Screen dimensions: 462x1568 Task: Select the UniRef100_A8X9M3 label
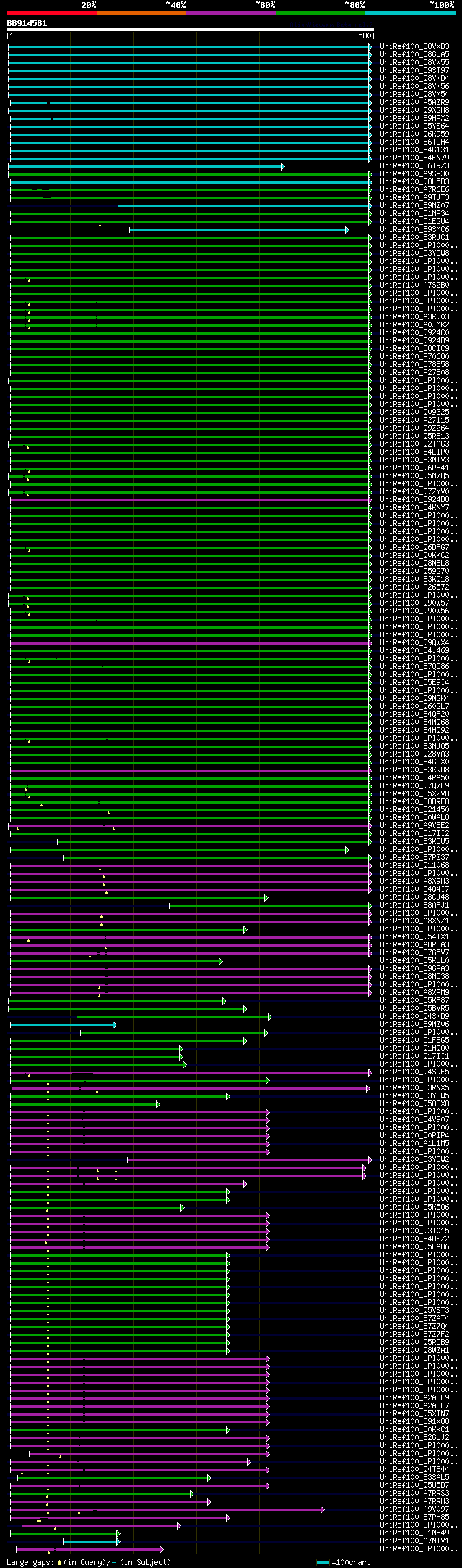414,882
